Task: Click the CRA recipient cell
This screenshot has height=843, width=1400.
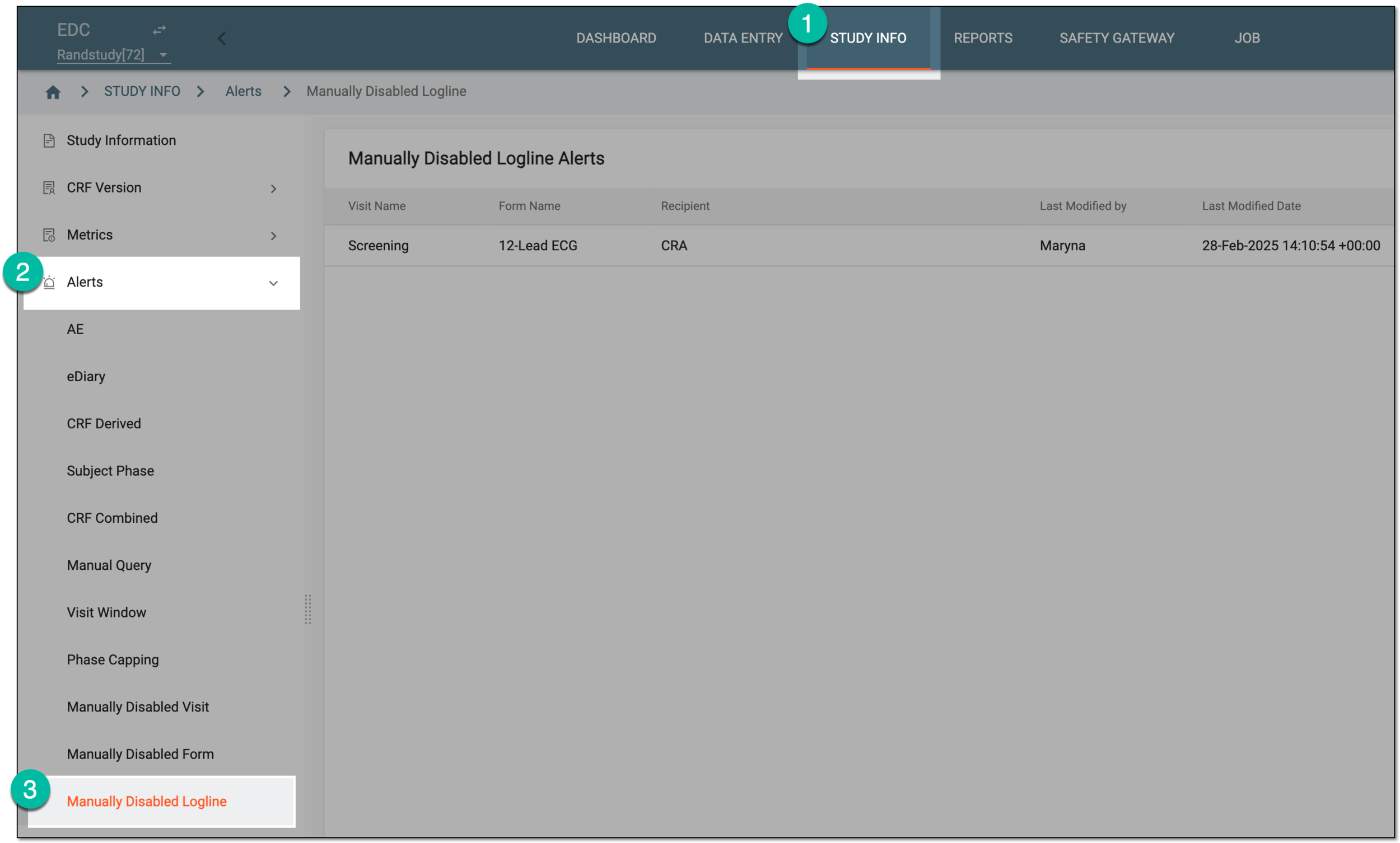Action: (x=674, y=246)
